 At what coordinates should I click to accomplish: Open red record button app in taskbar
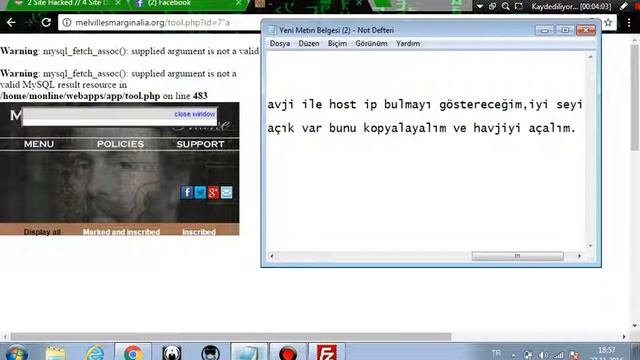[x=288, y=353]
